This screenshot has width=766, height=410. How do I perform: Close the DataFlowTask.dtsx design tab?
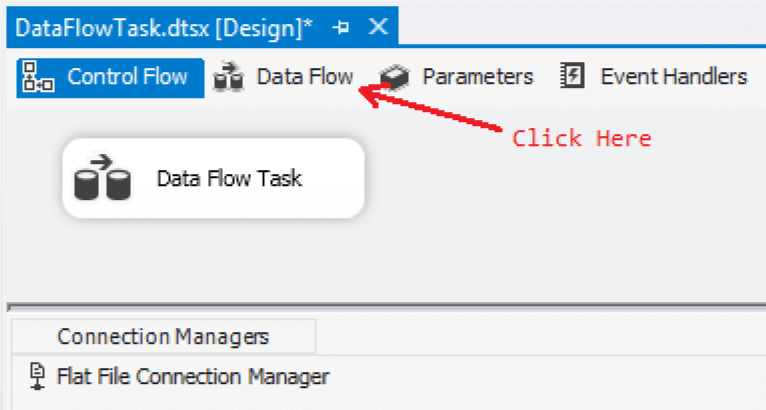click(377, 27)
